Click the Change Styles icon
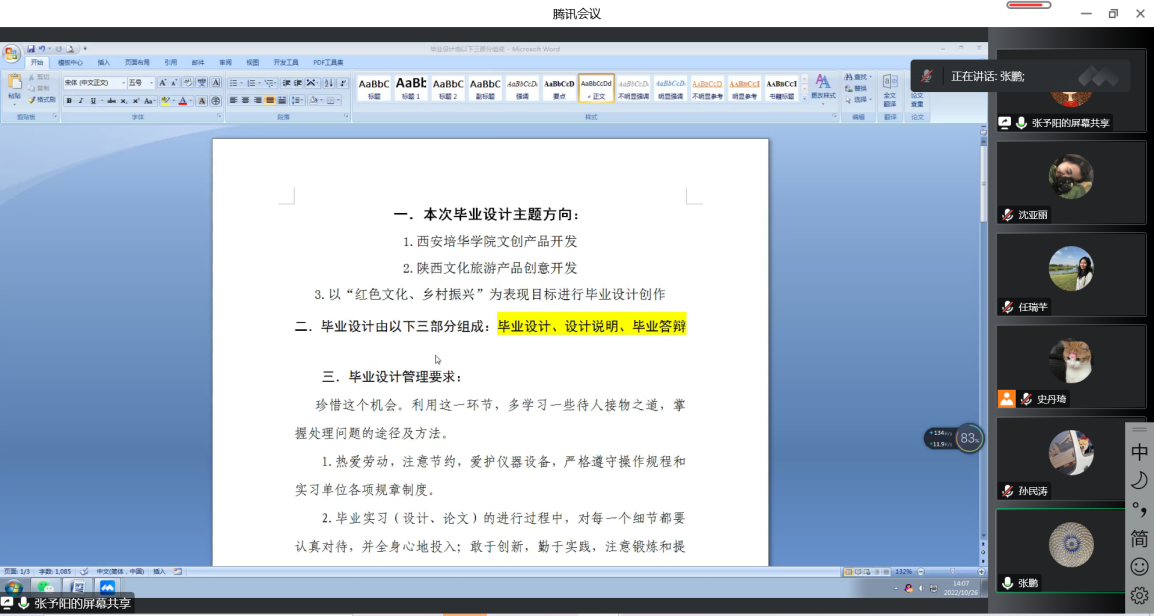 tap(822, 86)
